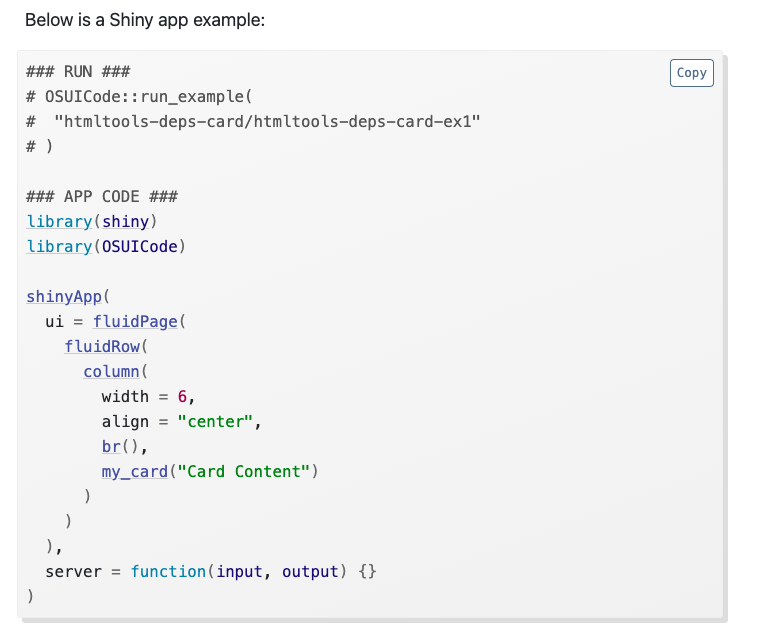Click the 'input' parameter name
Screen dimensions: 759x636
pyautogui.click(x=239, y=572)
